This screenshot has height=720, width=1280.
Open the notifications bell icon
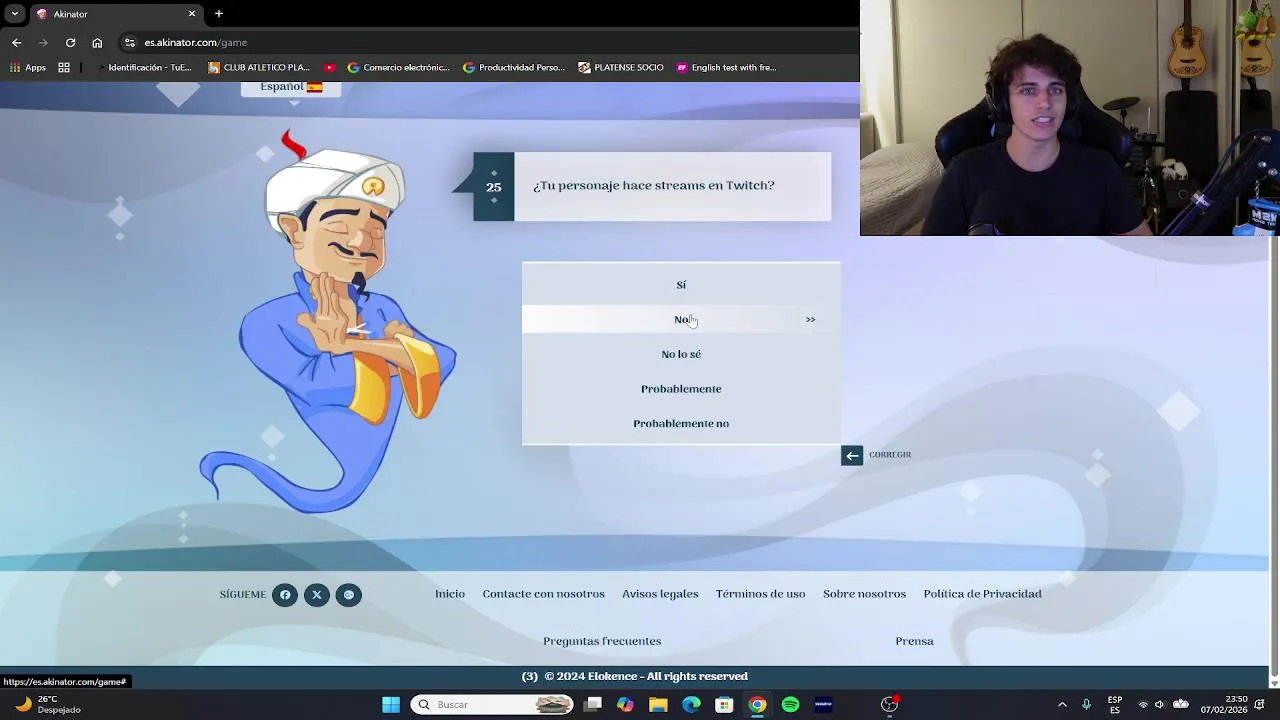(x=1260, y=705)
